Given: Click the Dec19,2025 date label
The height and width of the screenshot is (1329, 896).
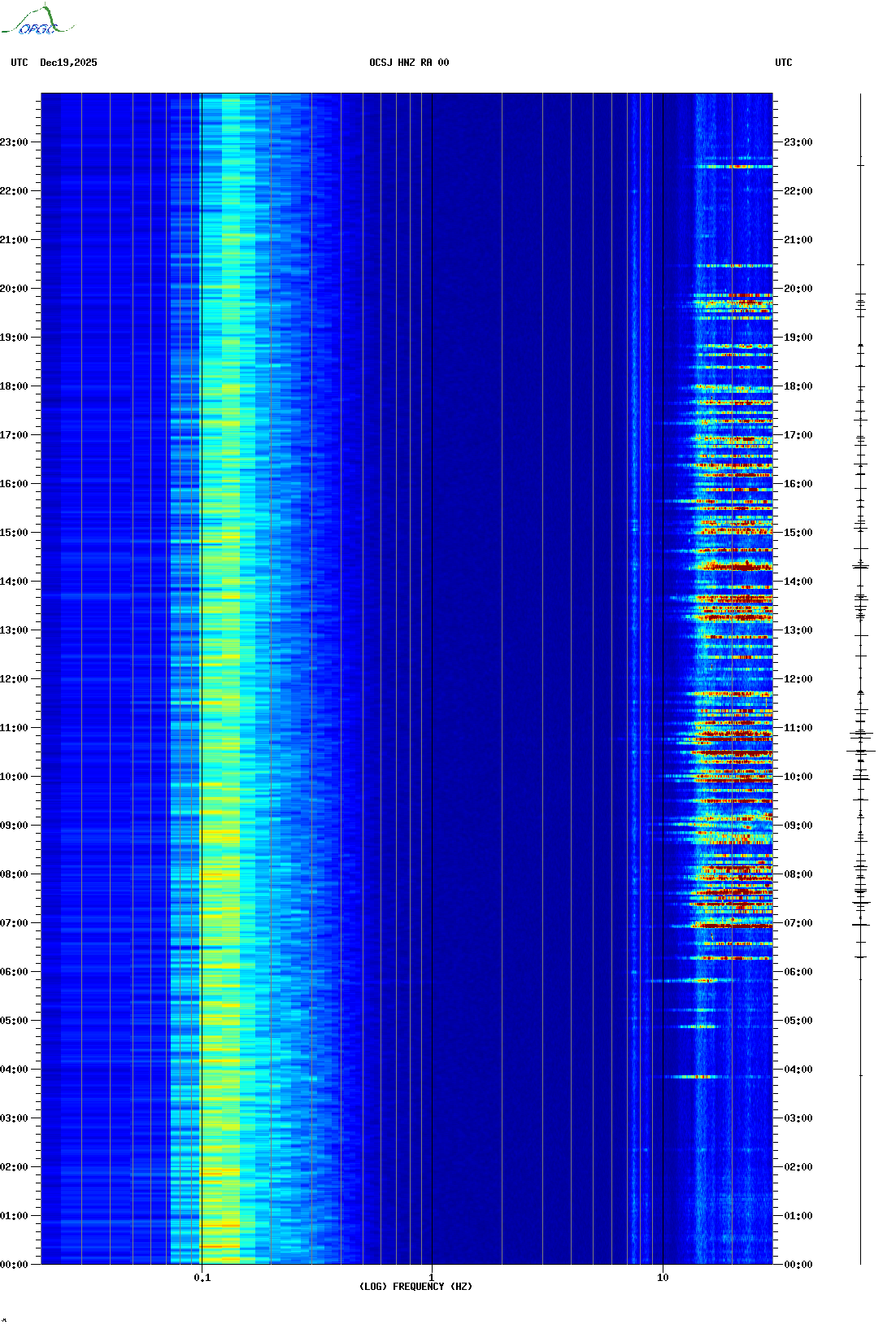Looking at the screenshot, I should click(x=68, y=63).
